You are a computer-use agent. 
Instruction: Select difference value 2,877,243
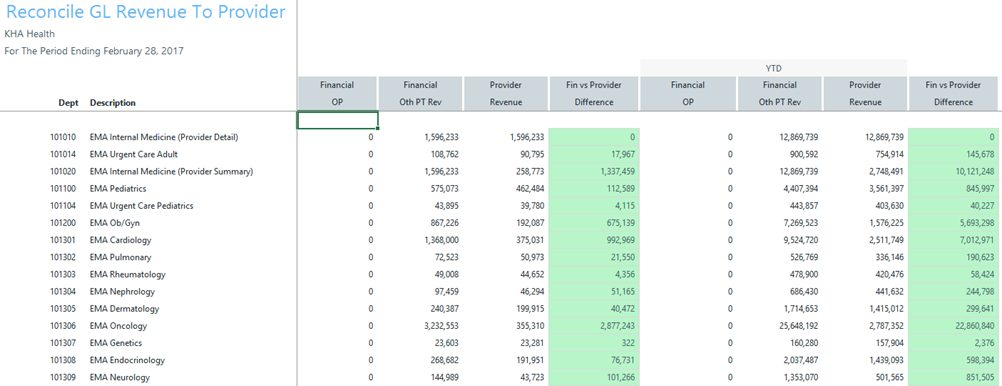[594, 327]
